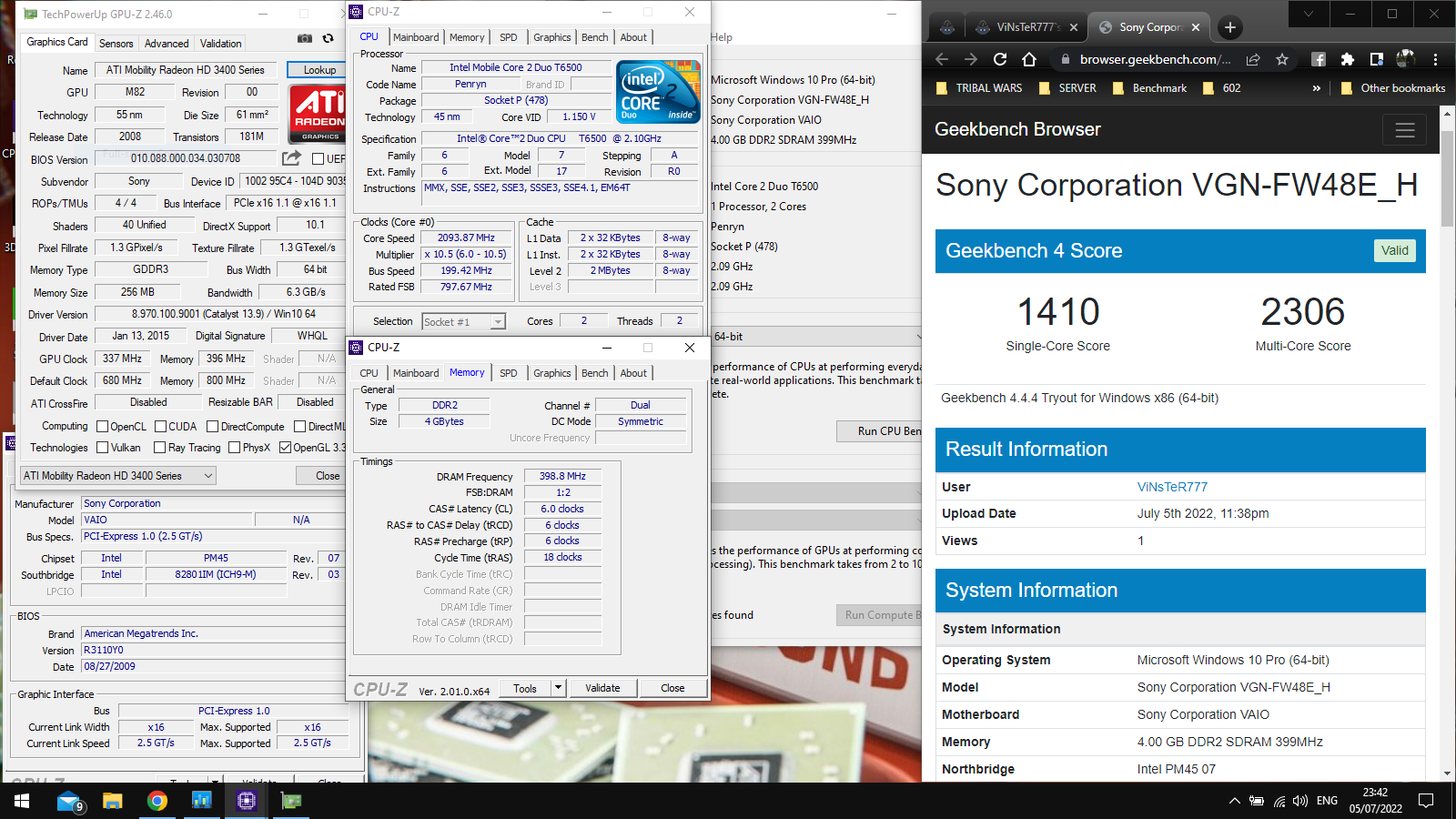Toggle OpenGL 3.3 checkbox

(x=285, y=447)
